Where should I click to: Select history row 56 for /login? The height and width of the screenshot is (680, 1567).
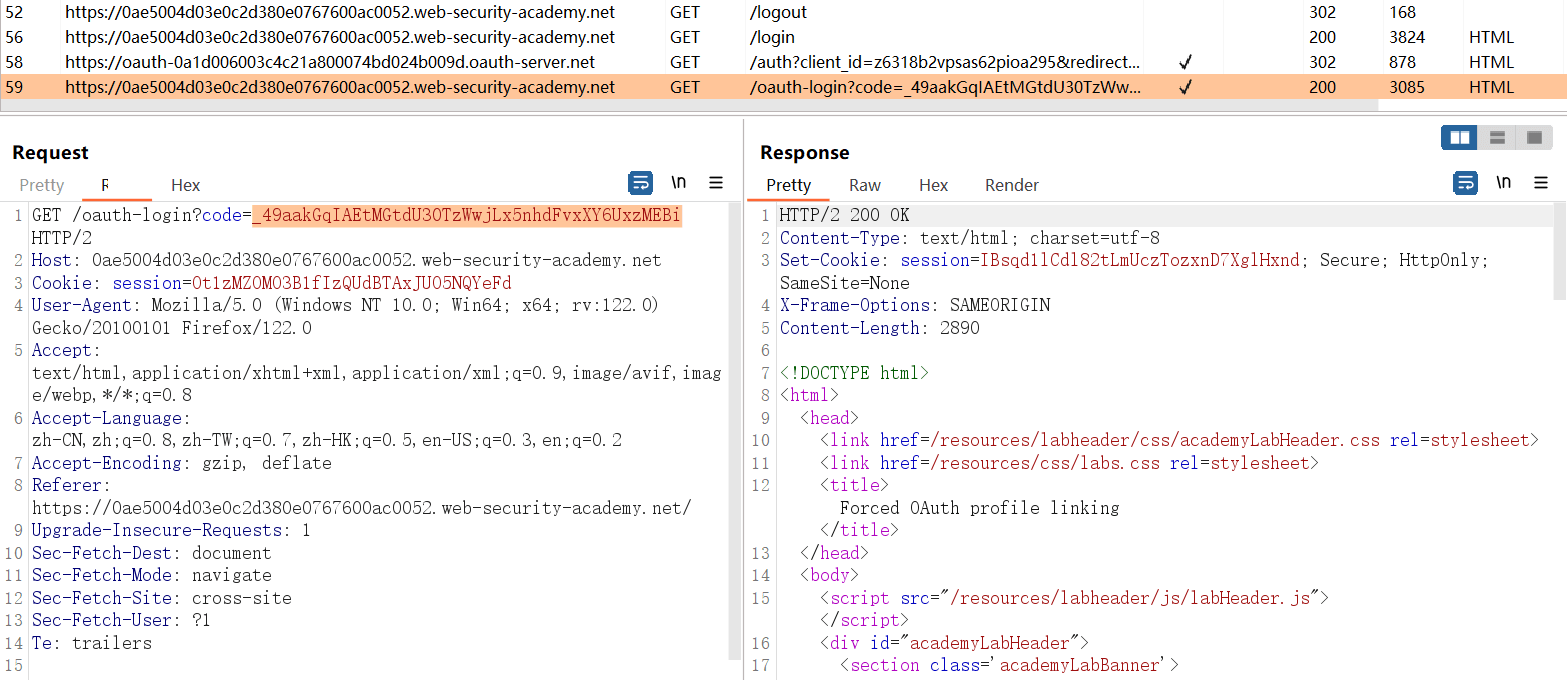(x=340, y=38)
